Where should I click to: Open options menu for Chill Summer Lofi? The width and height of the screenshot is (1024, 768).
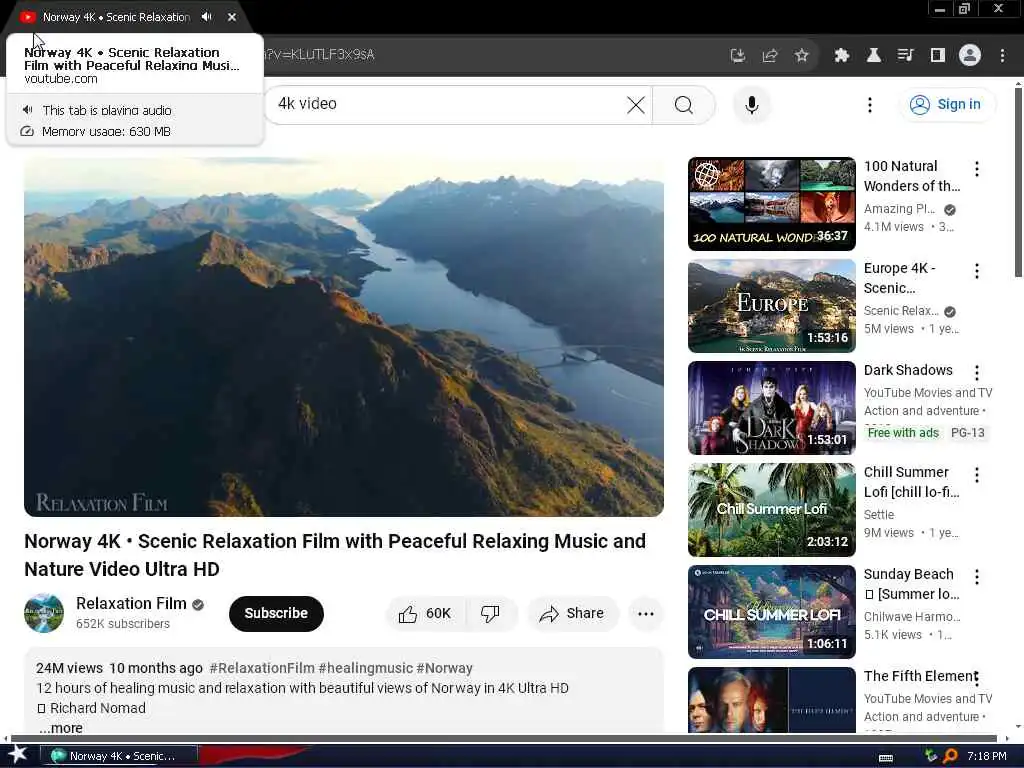click(x=976, y=474)
